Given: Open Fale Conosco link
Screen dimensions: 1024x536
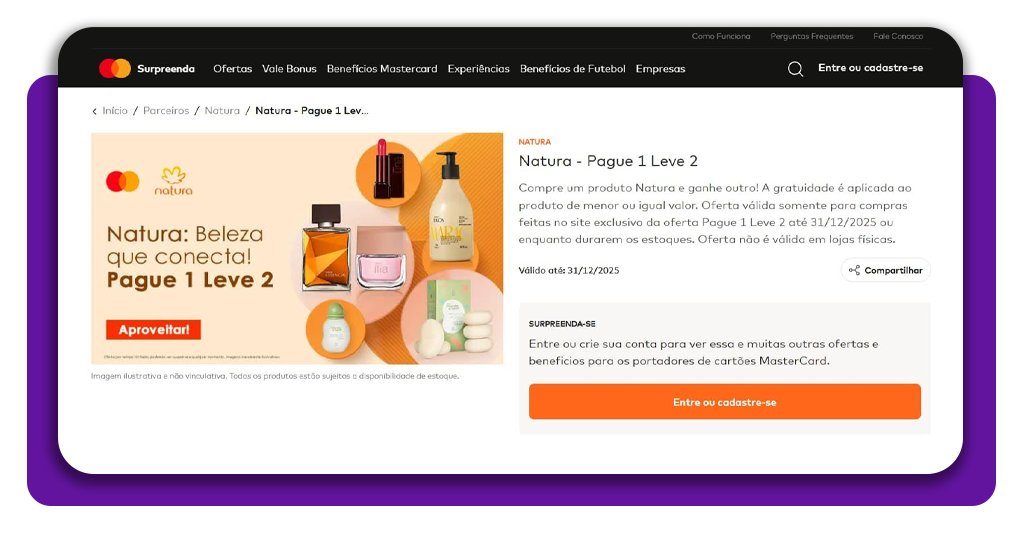Looking at the screenshot, I should (898, 37).
